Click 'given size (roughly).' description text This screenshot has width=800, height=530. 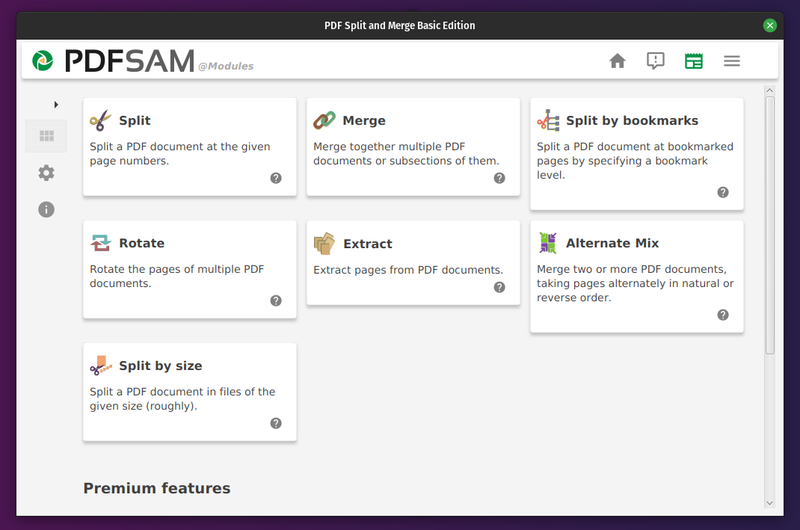[143, 406]
